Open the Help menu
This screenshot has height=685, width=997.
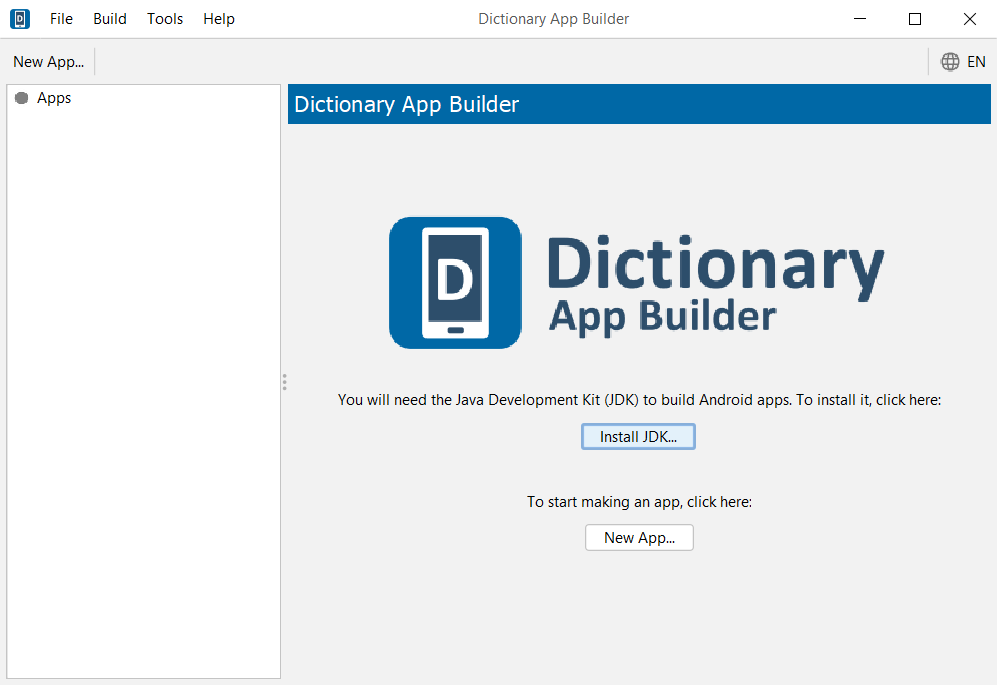(x=219, y=19)
